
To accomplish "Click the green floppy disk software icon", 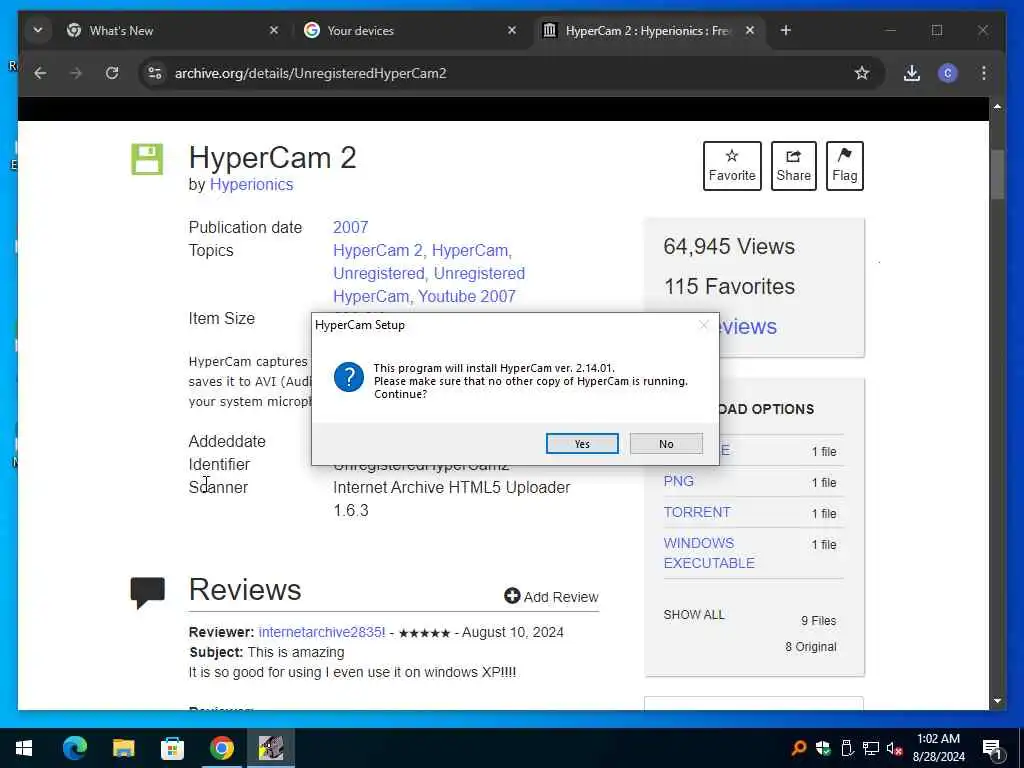I will pos(147,159).
